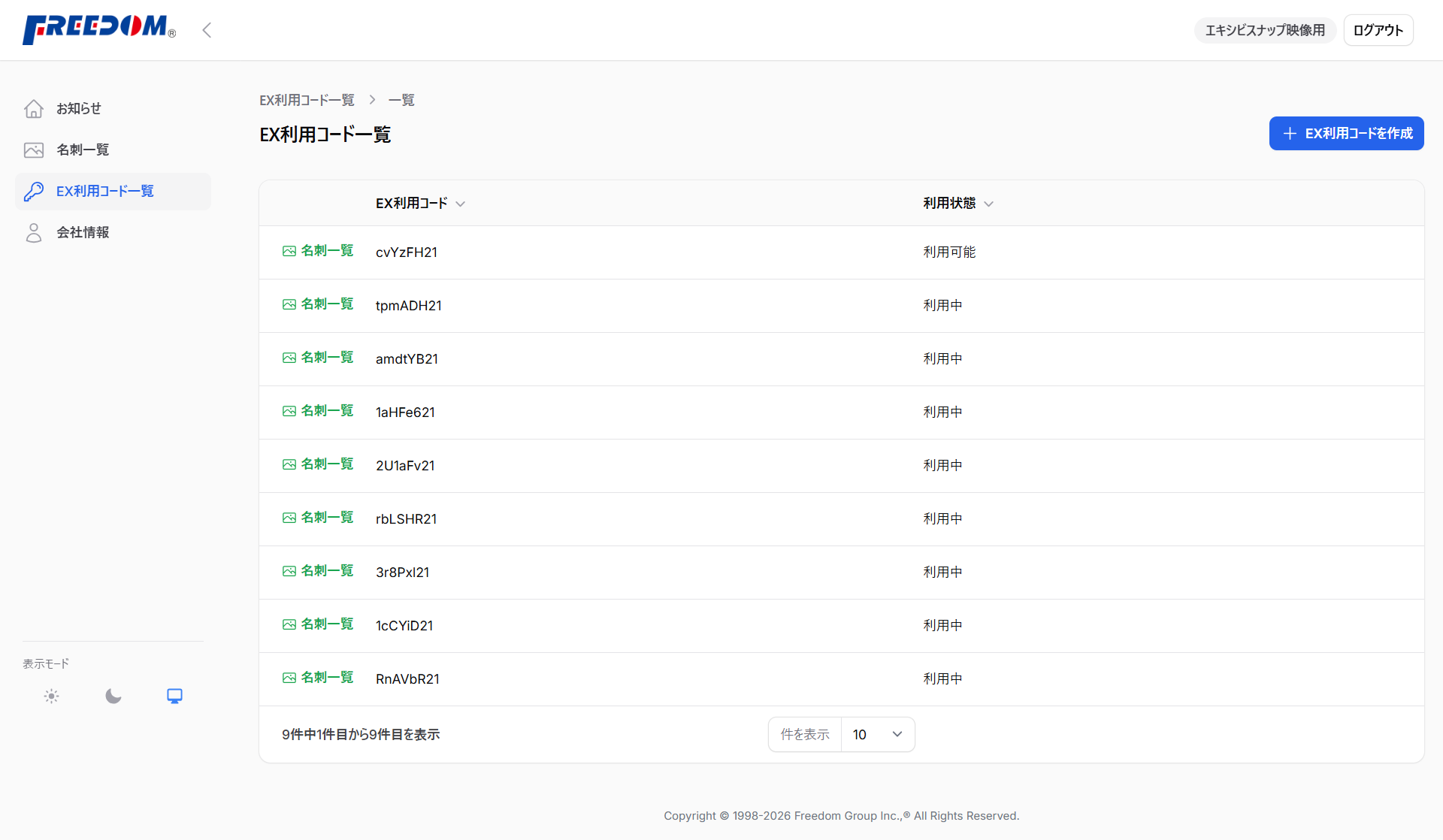Select code text 3r8PxI21
1443x840 pixels.
coord(402,573)
